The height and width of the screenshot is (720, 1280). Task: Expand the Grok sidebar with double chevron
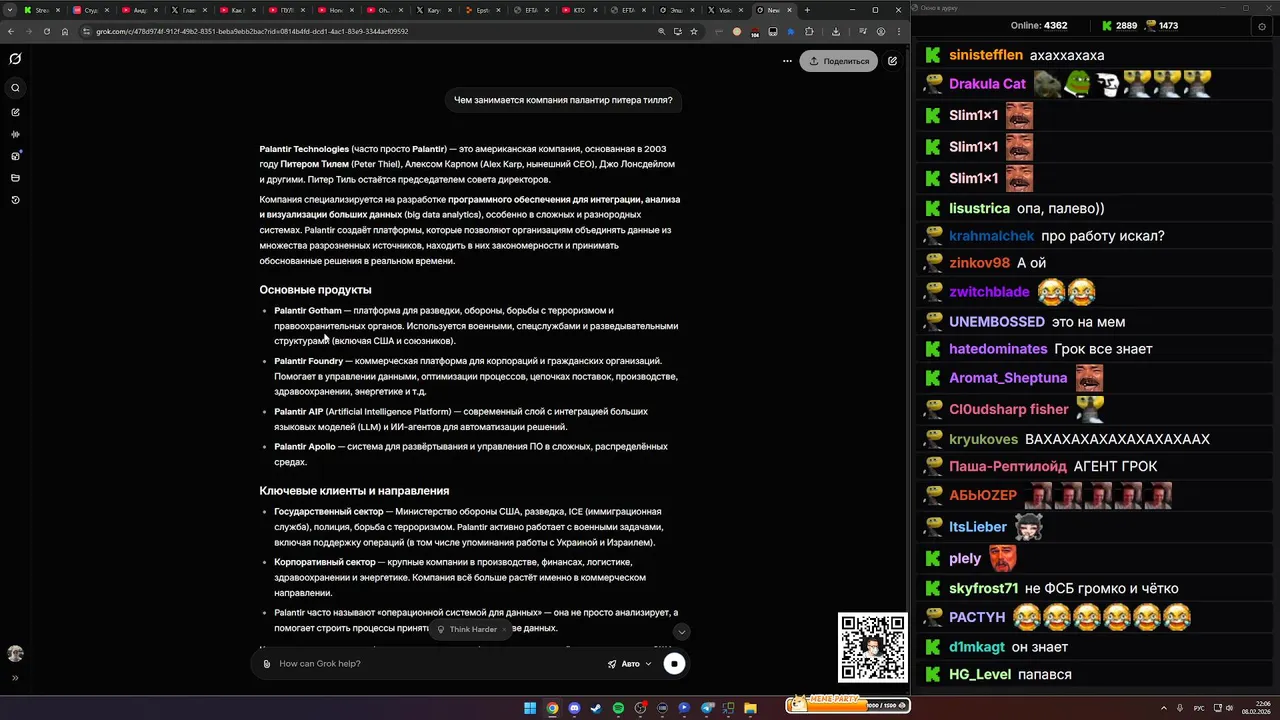click(x=15, y=678)
